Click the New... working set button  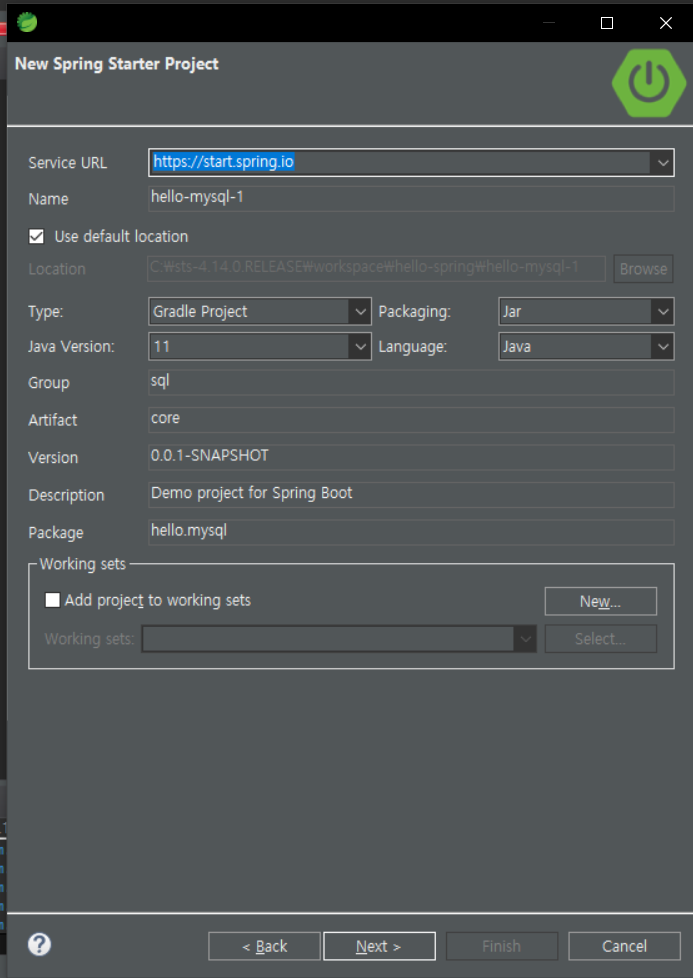tap(601, 601)
